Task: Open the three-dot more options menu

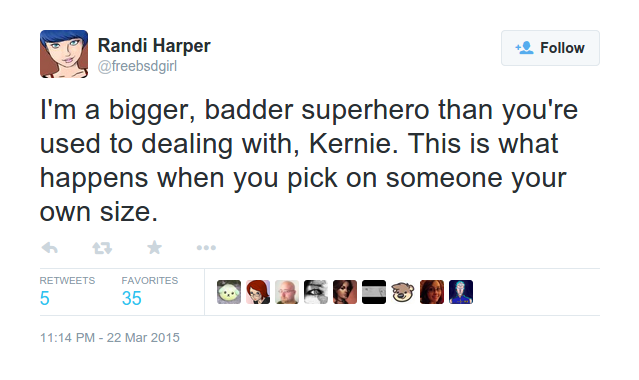Action: click(x=206, y=247)
